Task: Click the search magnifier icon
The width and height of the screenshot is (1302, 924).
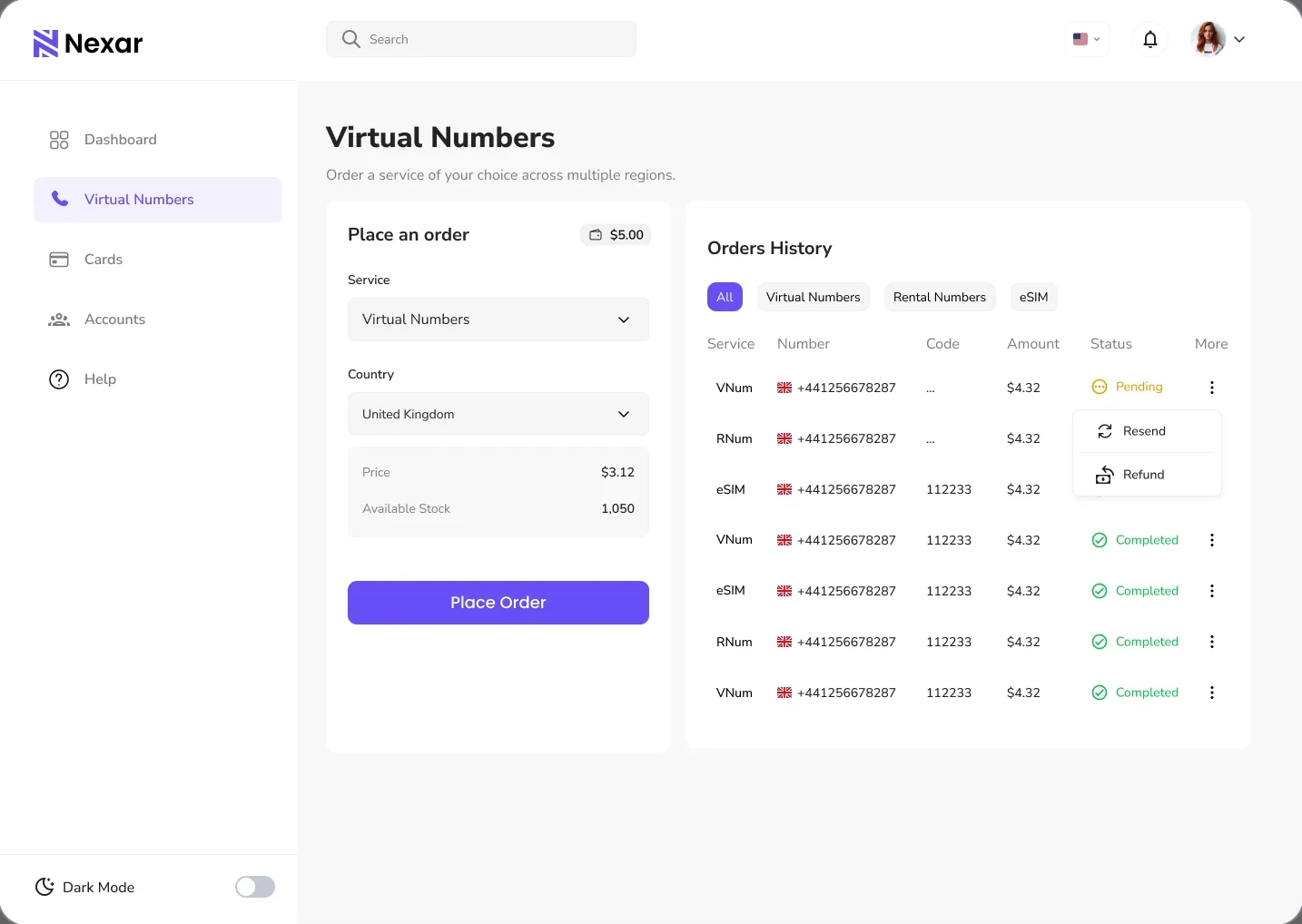Action: [x=351, y=39]
